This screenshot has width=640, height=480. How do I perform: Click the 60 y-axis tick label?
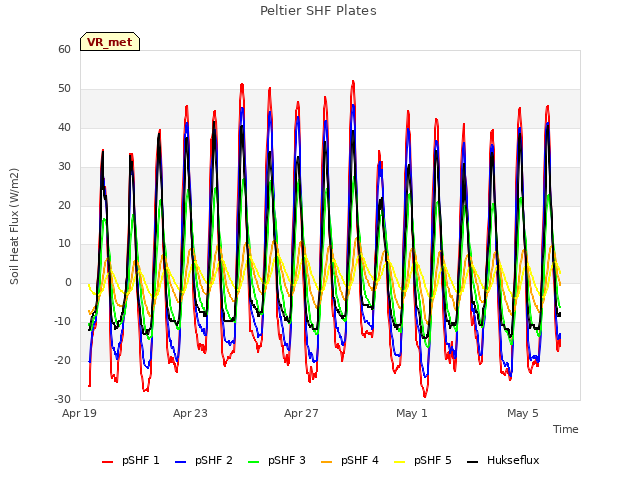pos(64,50)
